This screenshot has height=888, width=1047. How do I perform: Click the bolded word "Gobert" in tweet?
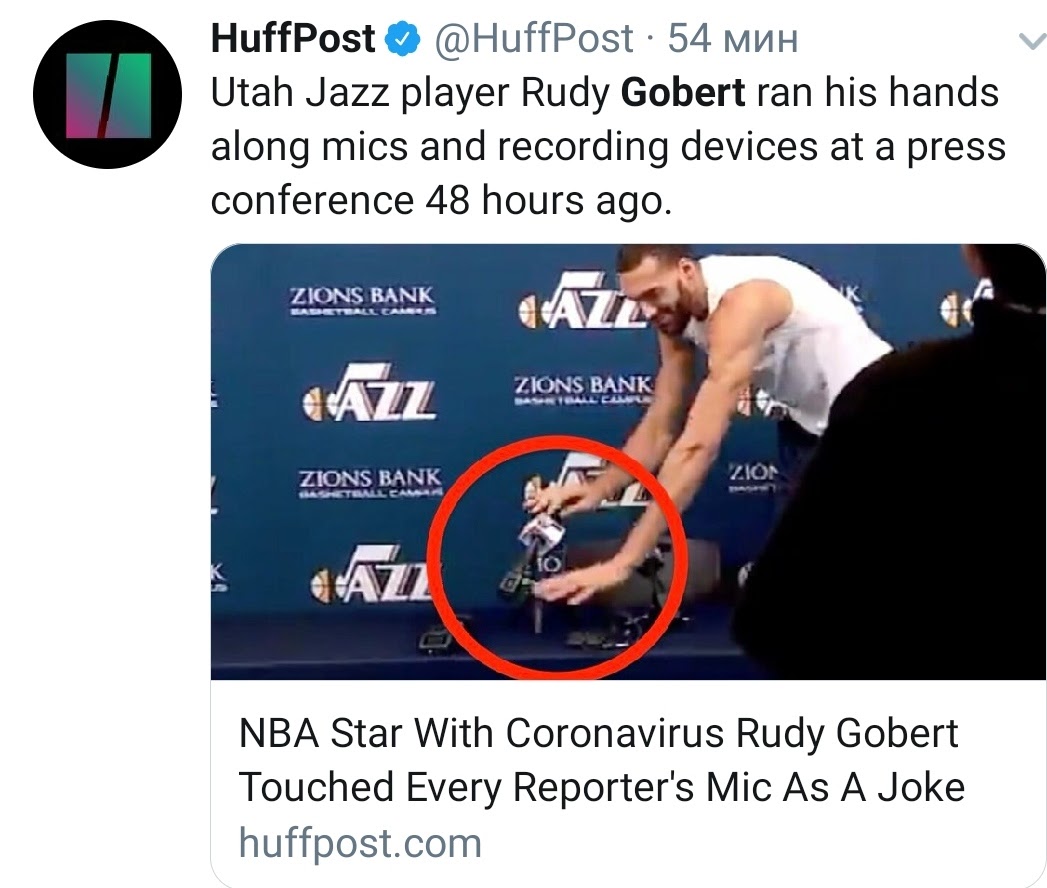683,93
